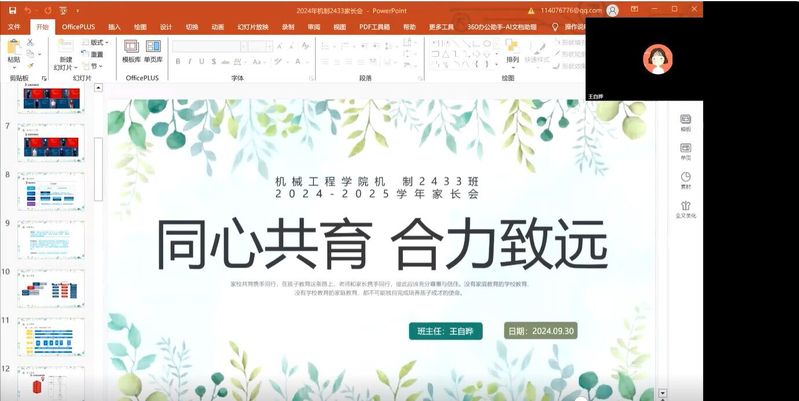Viewport: 799px width, 401px height.
Task: Click the 操作说明搜索 search box
Action: 573,27
